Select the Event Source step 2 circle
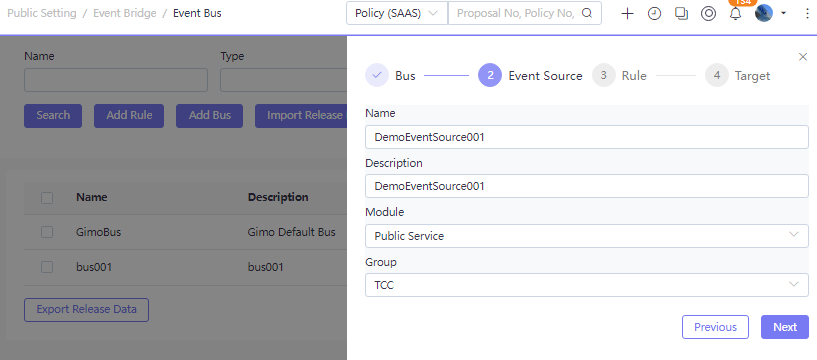The height and width of the screenshot is (360, 817). pyautogui.click(x=490, y=76)
